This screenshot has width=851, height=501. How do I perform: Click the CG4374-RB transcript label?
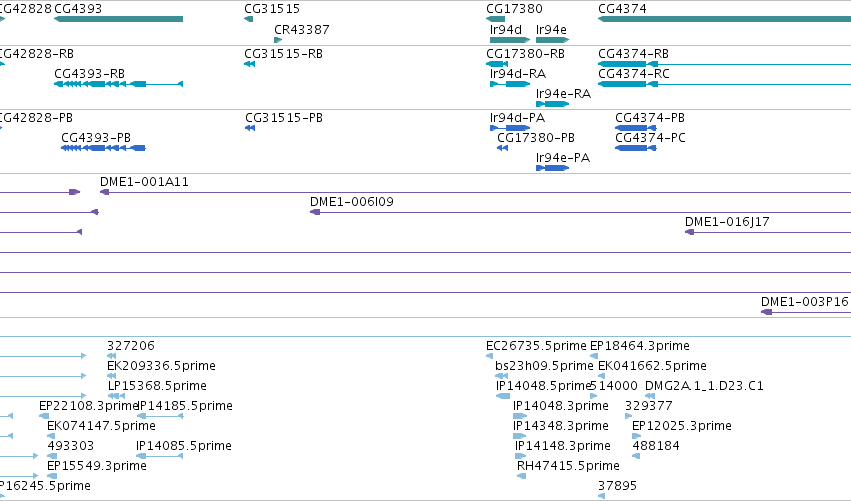(x=633, y=54)
